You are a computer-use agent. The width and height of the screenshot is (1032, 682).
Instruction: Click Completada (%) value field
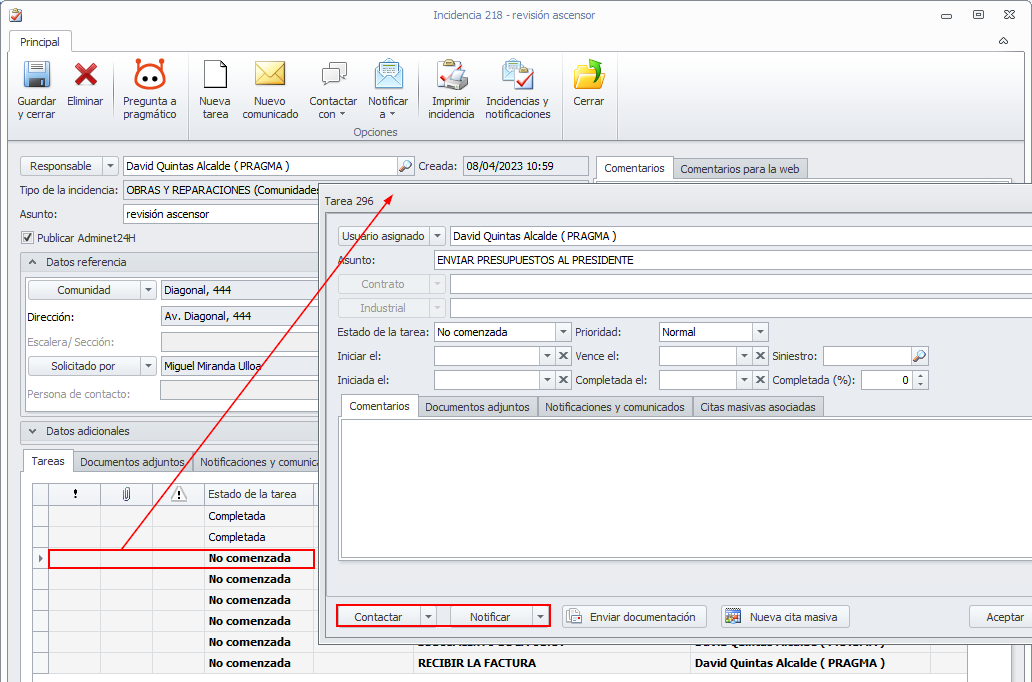(x=887, y=380)
